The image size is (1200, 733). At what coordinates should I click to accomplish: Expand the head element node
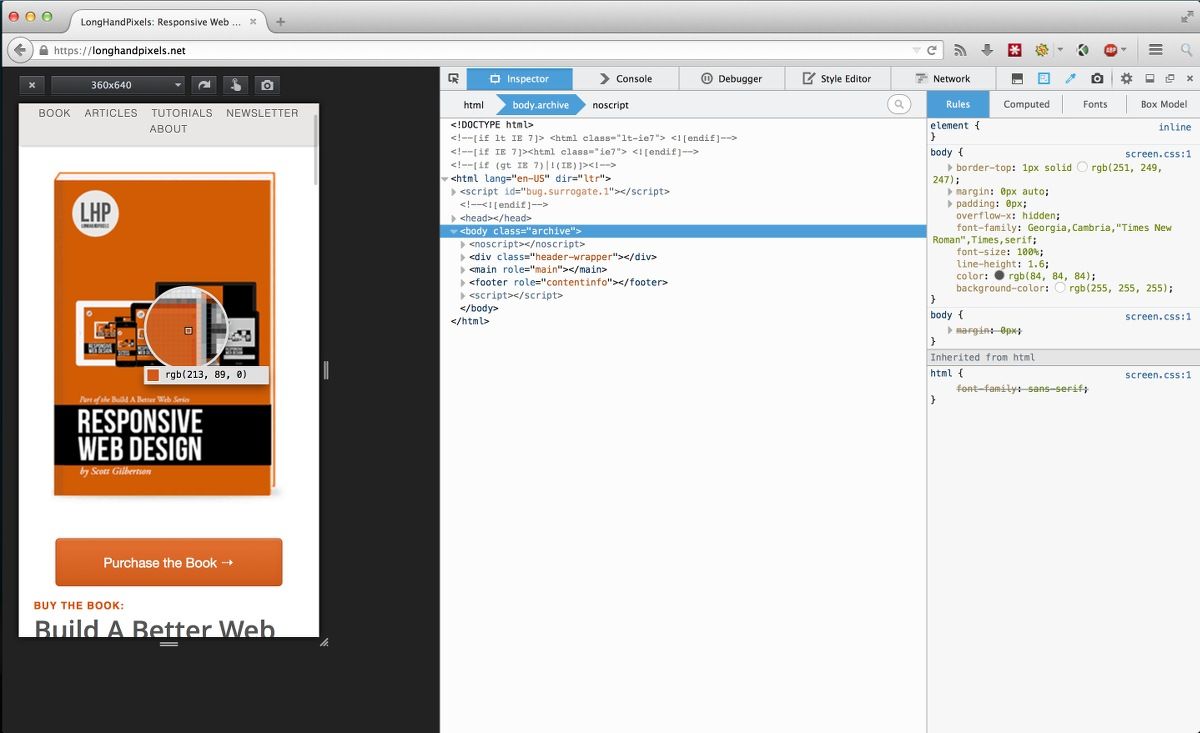454,218
